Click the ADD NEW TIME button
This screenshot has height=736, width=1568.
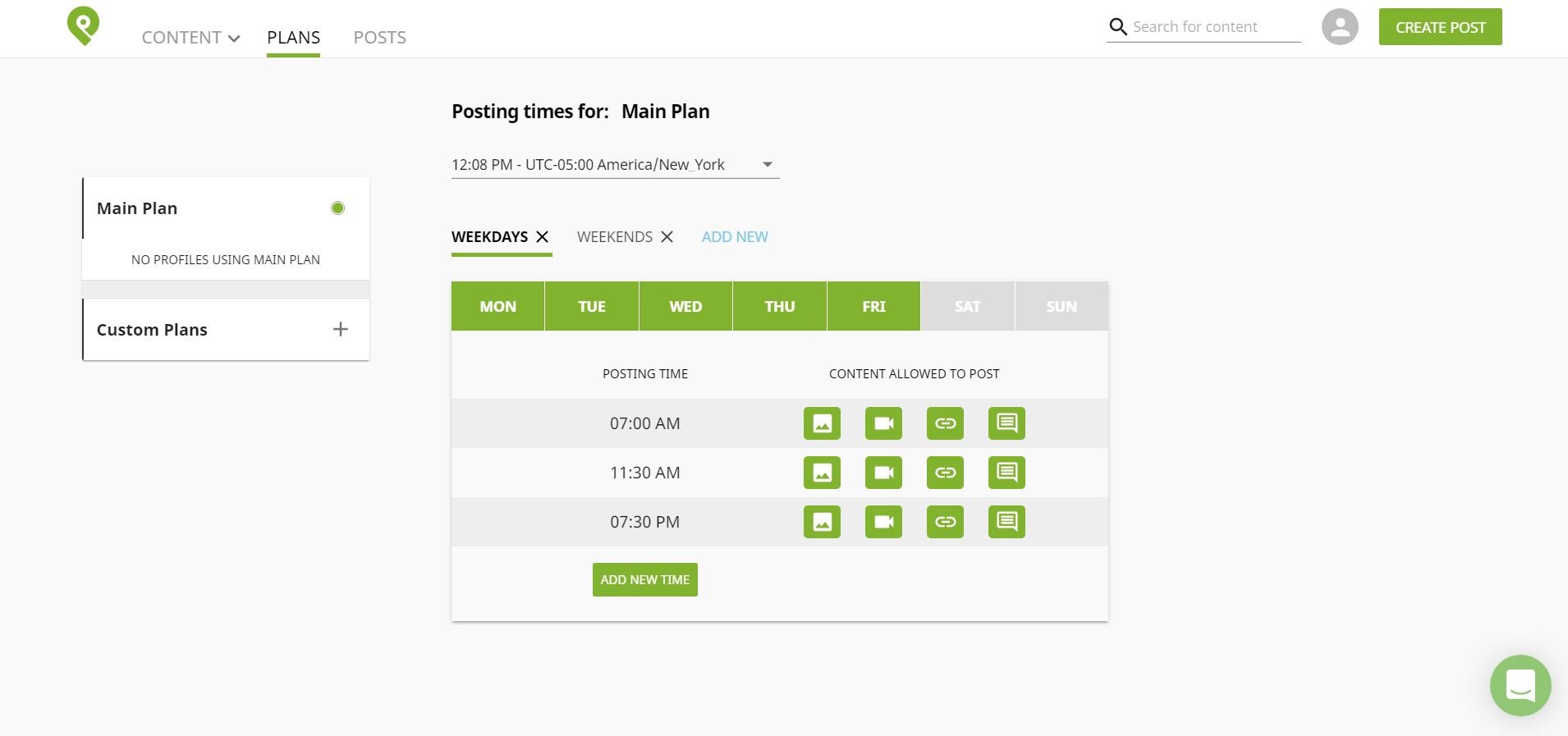[x=645, y=579]
